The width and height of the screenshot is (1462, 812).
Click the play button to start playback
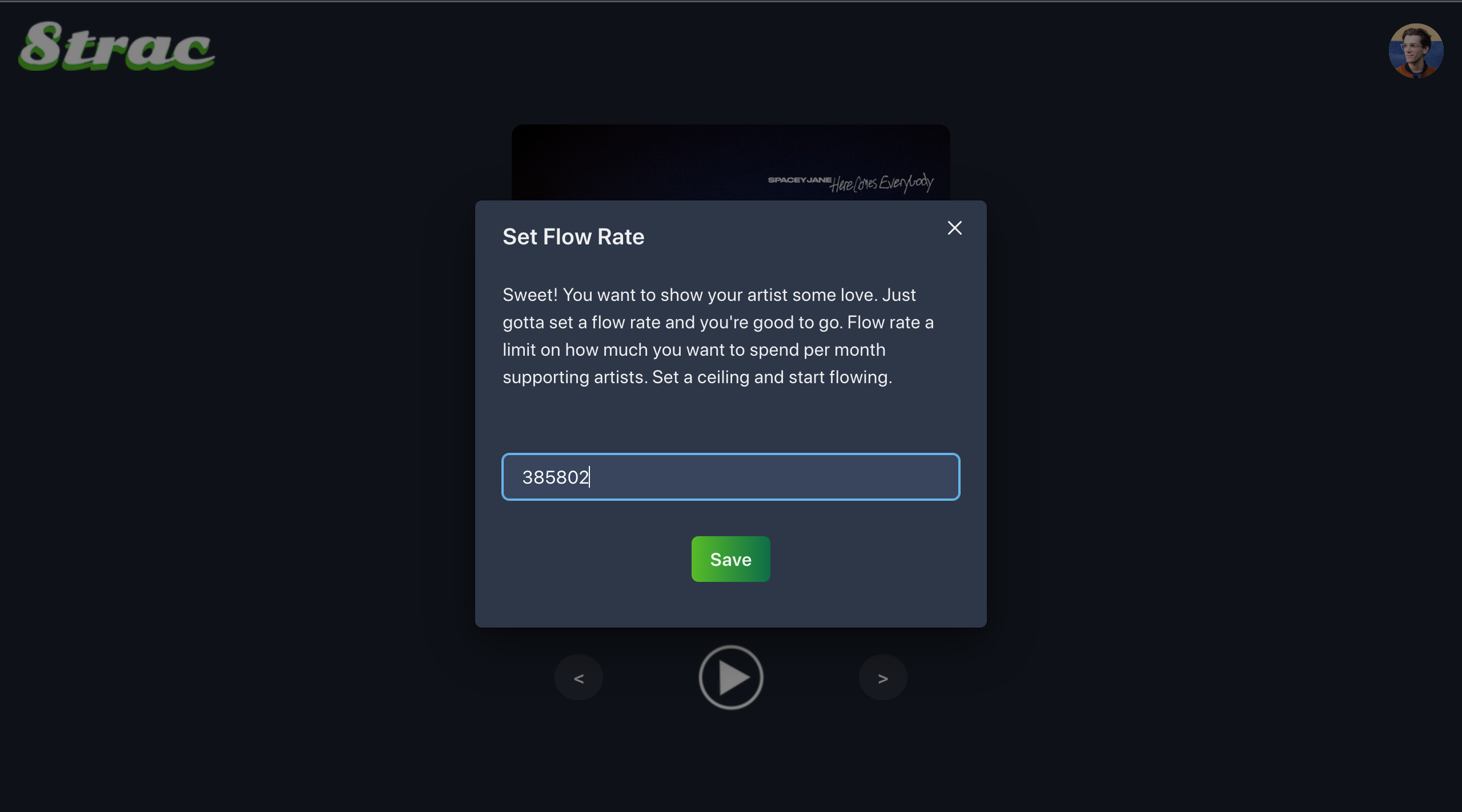pyautogui.click(x=731, y=677)
